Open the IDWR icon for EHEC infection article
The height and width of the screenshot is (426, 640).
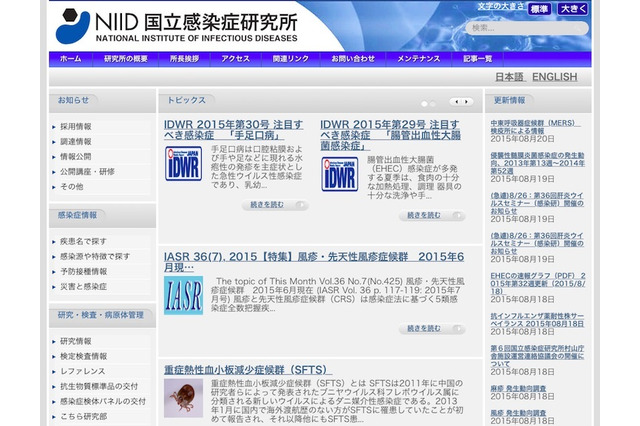click(339, 173)
